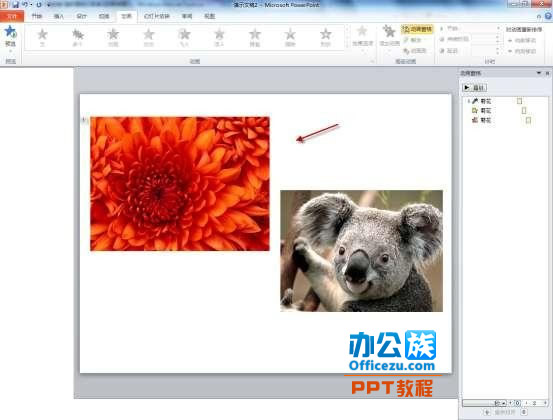Open the PowerPoint Help question mark icon
The height and width of the screenshot is (420, 553).
(x=549, y=16)
